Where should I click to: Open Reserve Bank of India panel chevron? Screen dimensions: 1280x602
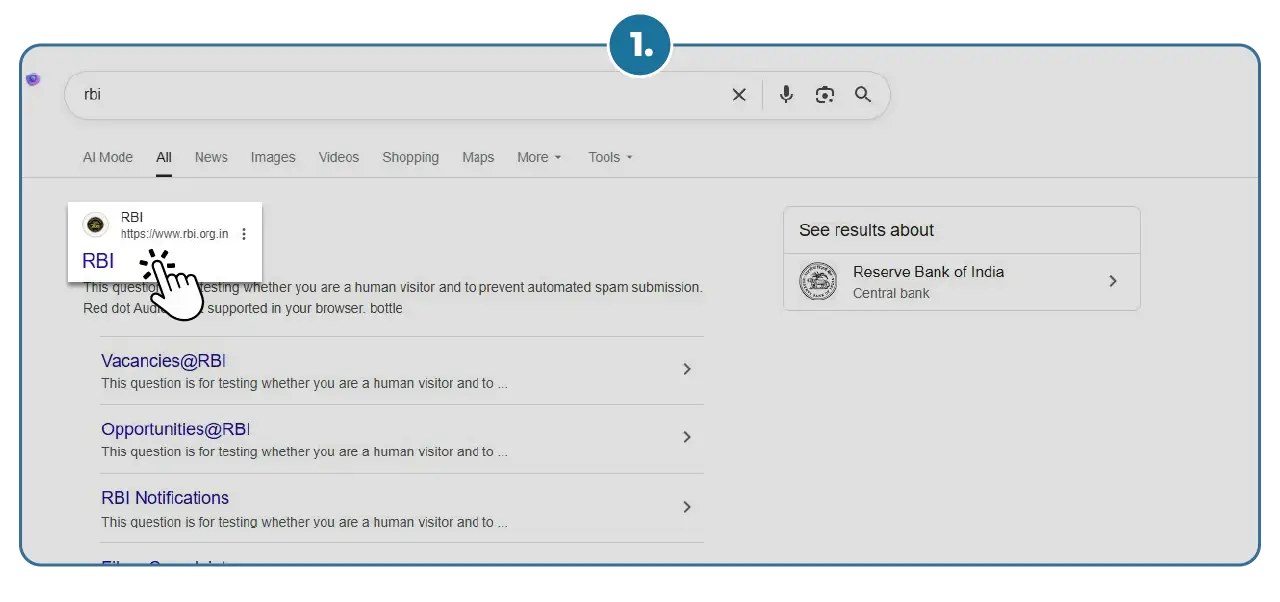tap(1113, 282)
